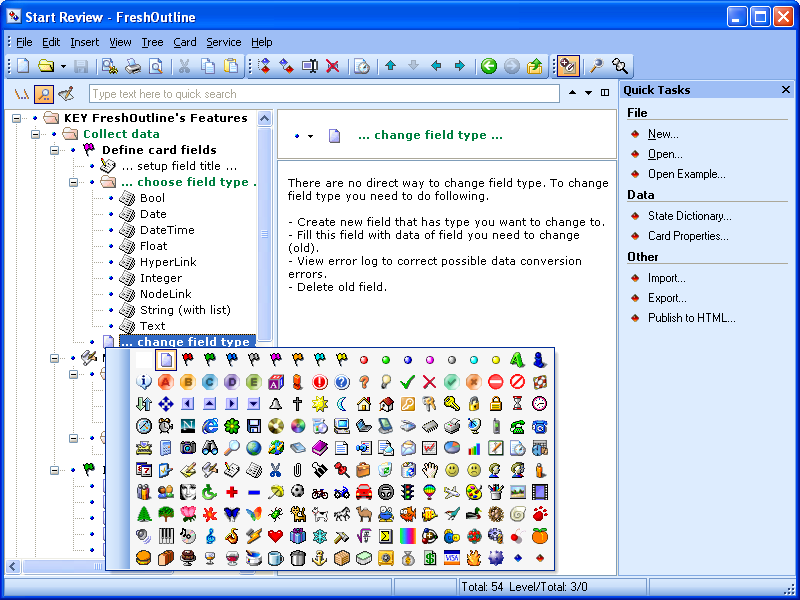The width and height of the screenshot is (800, 600).
Task: Pick the Internet Explorer icon in the palette
Action: click(210, 426)
